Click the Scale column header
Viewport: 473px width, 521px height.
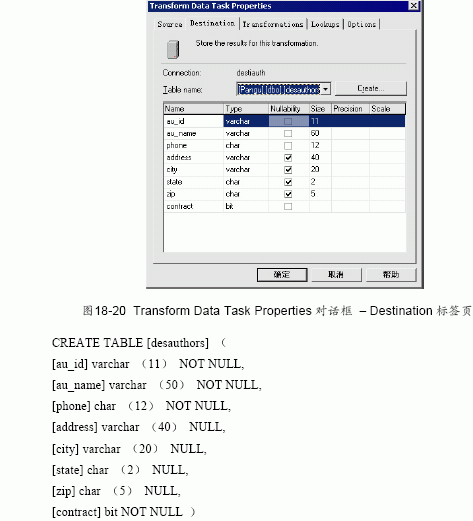[387, 109]
